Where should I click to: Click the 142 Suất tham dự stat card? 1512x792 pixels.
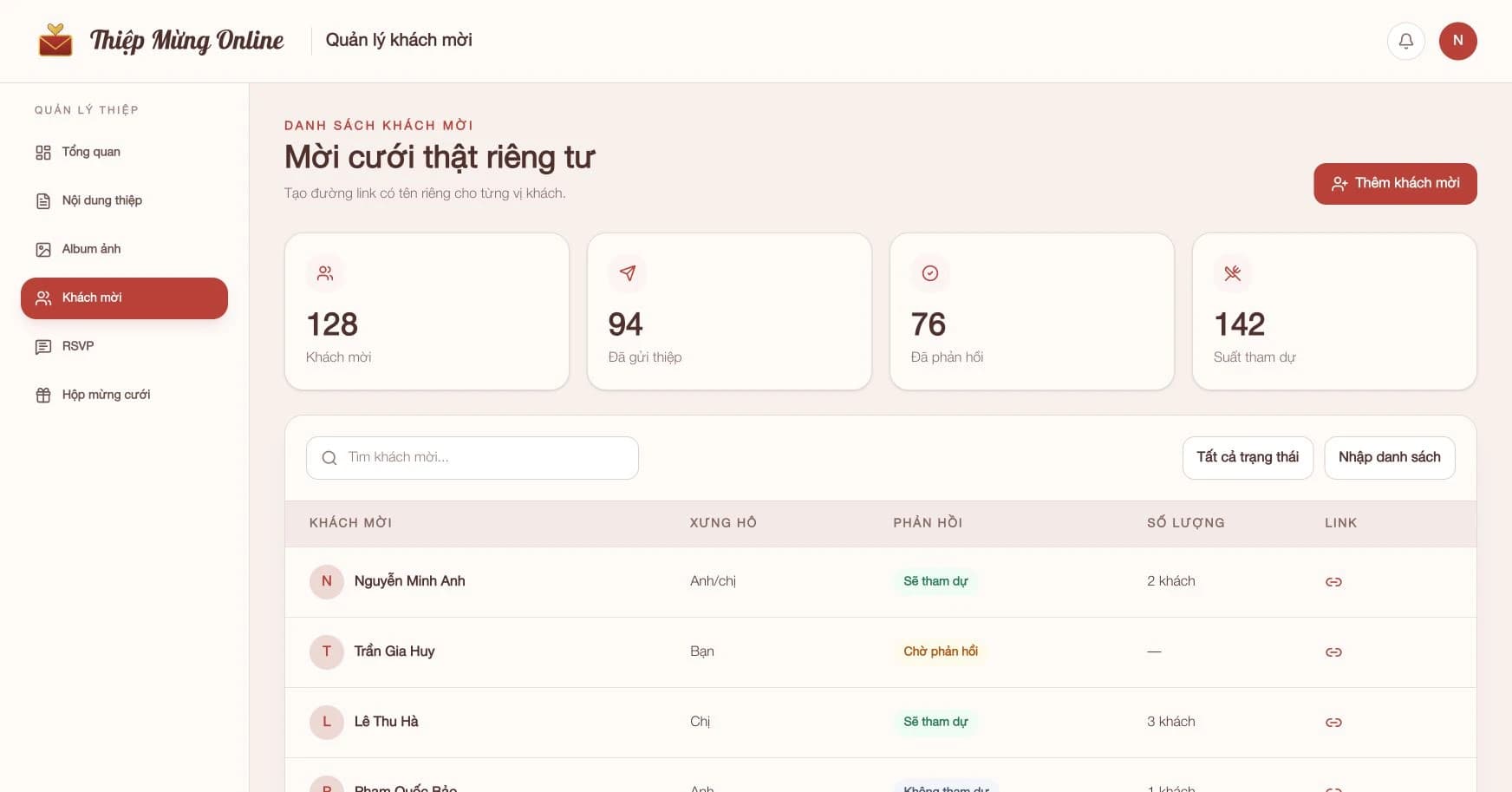pos(1334,311)
